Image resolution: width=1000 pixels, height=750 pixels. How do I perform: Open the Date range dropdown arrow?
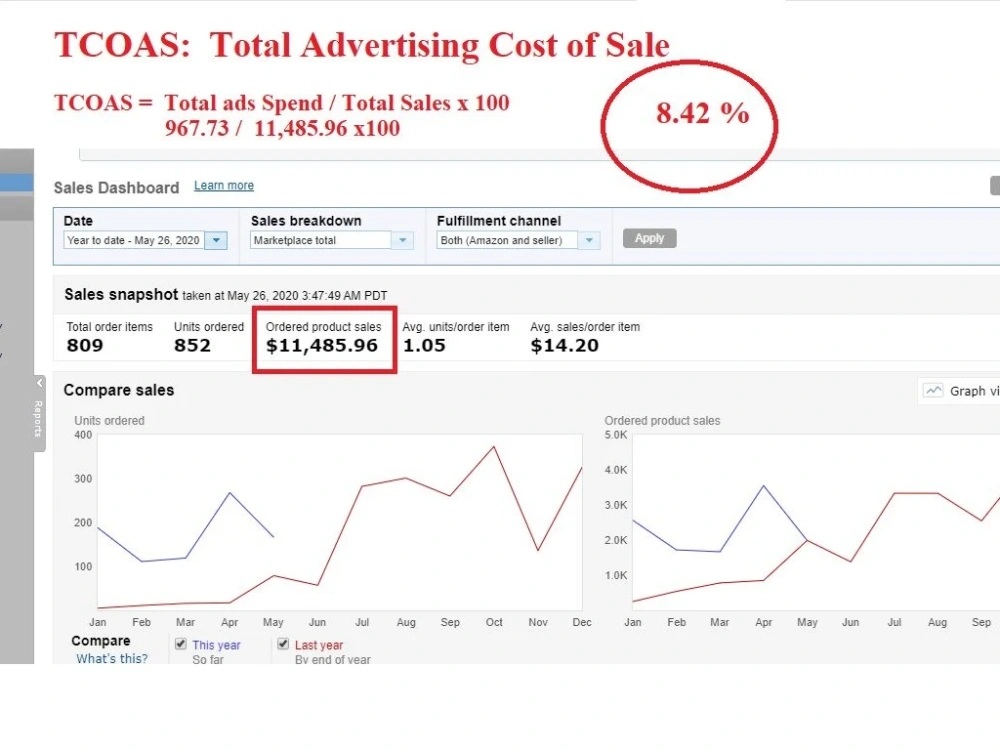point(216,240)
